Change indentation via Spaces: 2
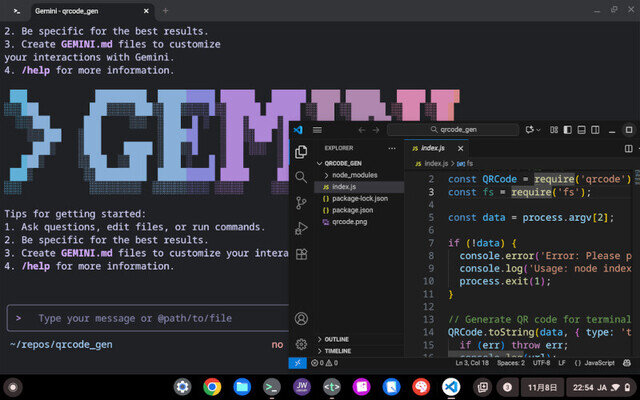This screenshot has width=640, height=400. 511,363
